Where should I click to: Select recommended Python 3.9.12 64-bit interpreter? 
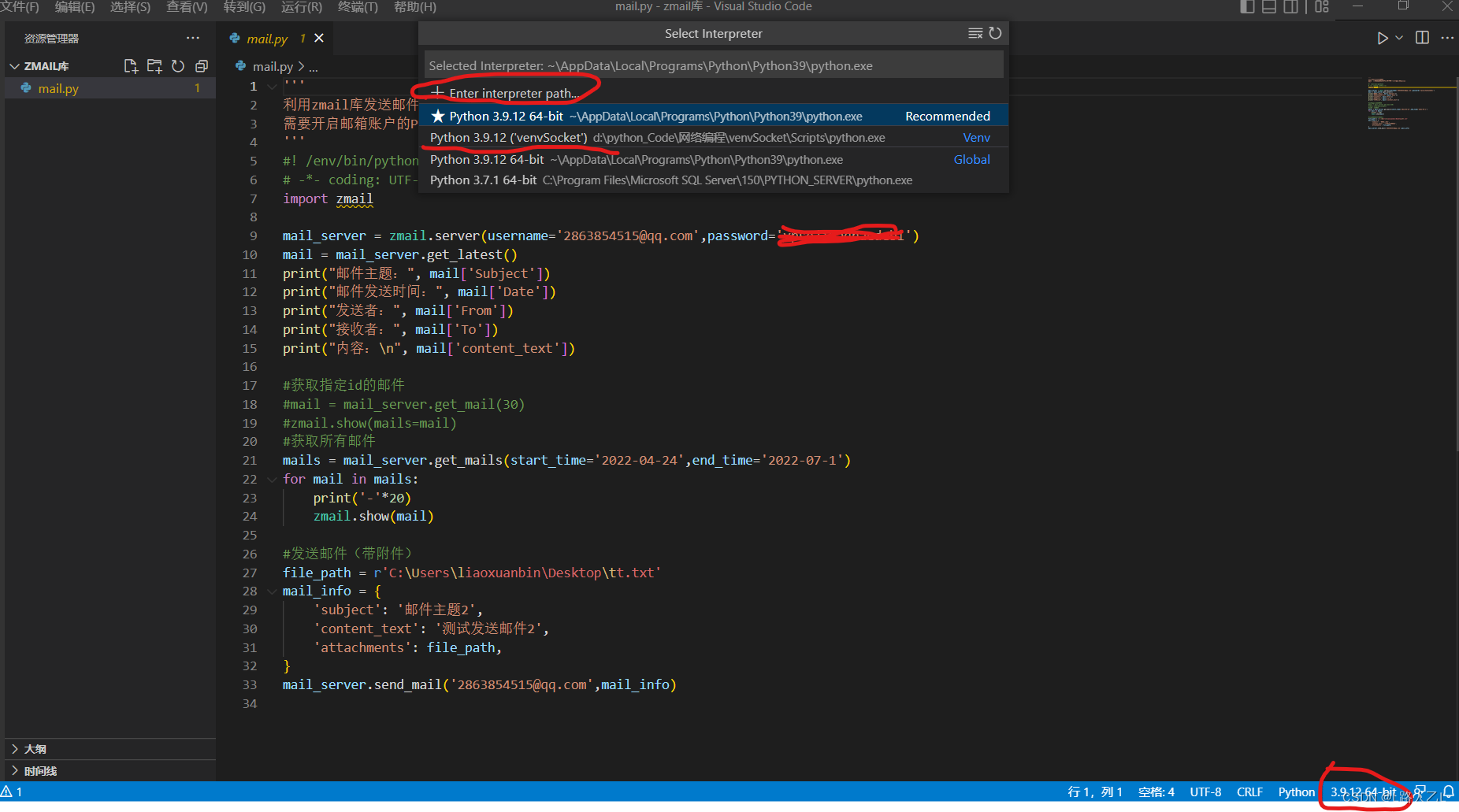point(713,116)
